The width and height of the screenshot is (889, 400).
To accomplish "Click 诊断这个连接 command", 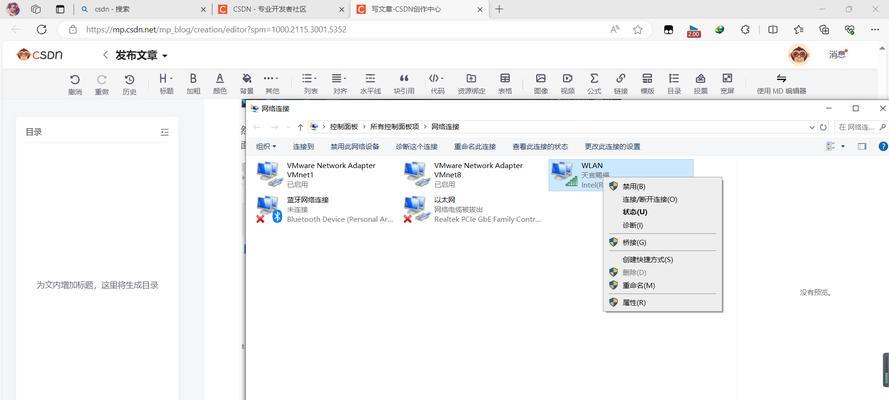I will pyautogui.click(x=417, y=147).
